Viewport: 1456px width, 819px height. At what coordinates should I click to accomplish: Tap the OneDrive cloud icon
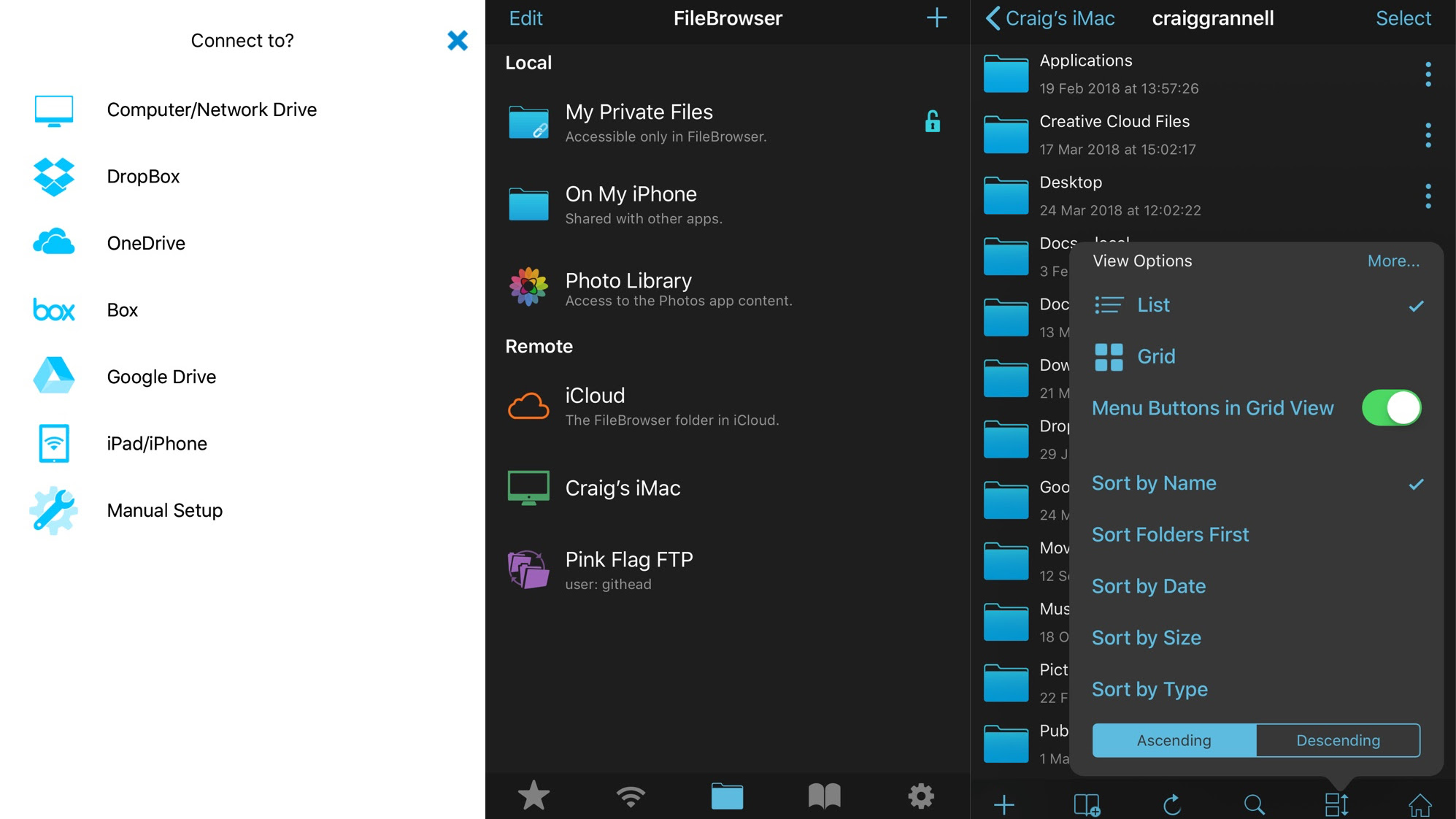(54, 242)
